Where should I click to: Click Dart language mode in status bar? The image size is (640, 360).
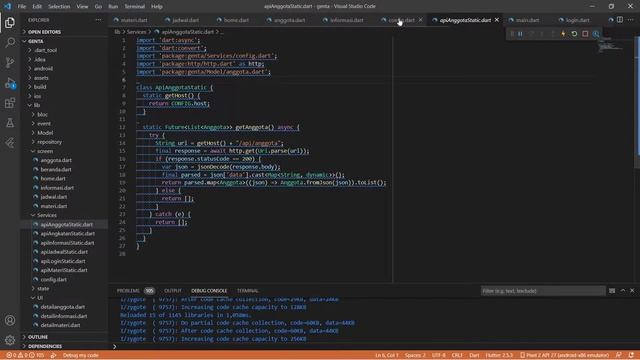(474, 355)
